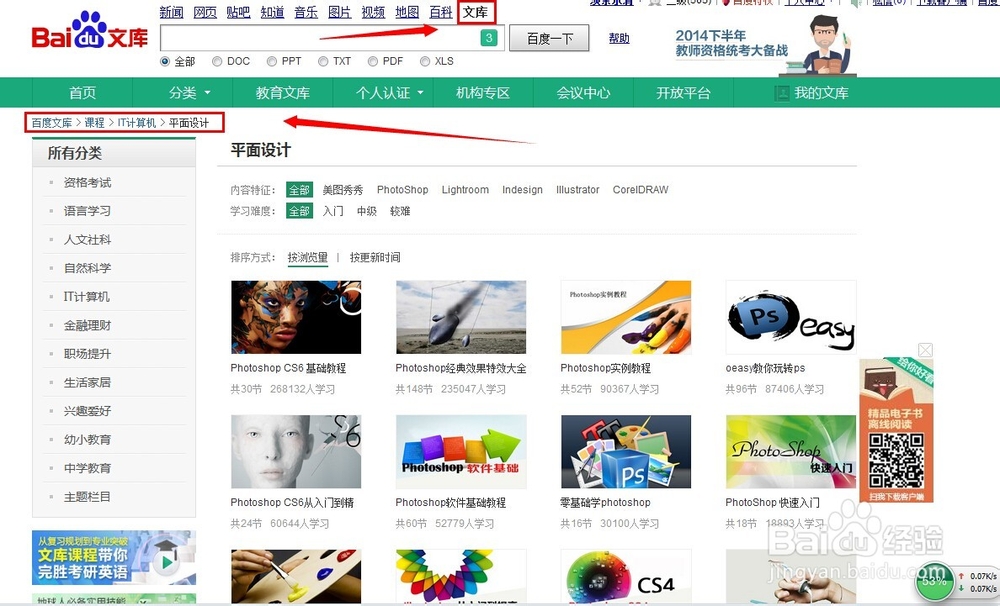This screenshot has height=606, width=1000.
Task: Open the 机构专区 tab
Action: [483, 93]
